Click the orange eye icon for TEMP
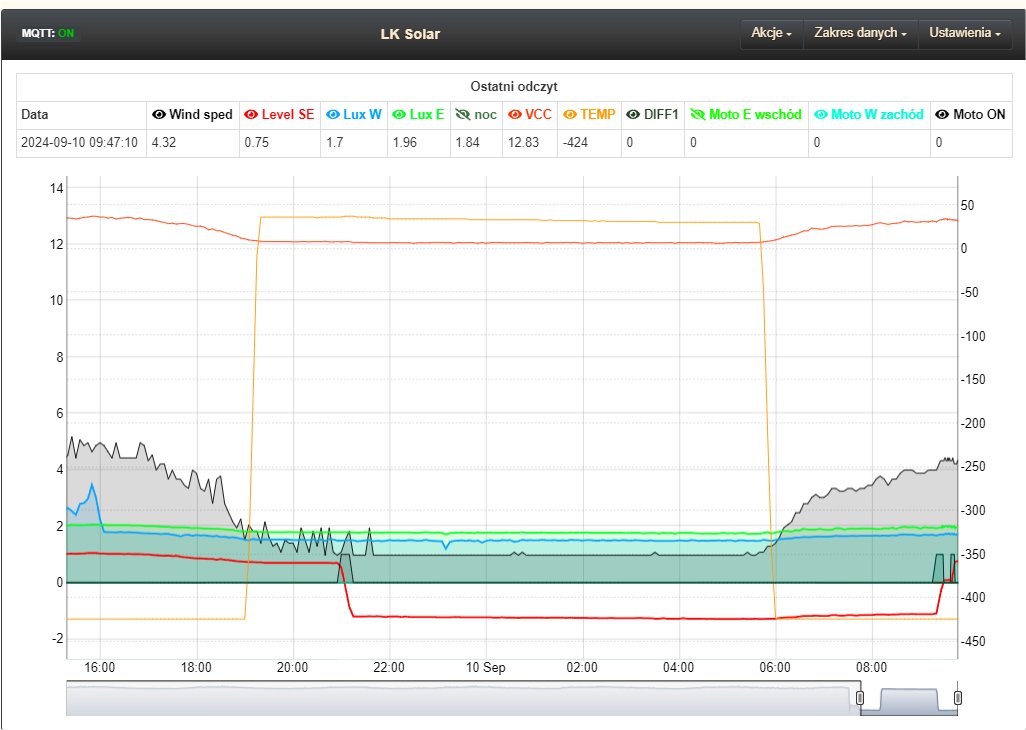The height and width of the screenshot is (730, 1026). coord(572,115)
